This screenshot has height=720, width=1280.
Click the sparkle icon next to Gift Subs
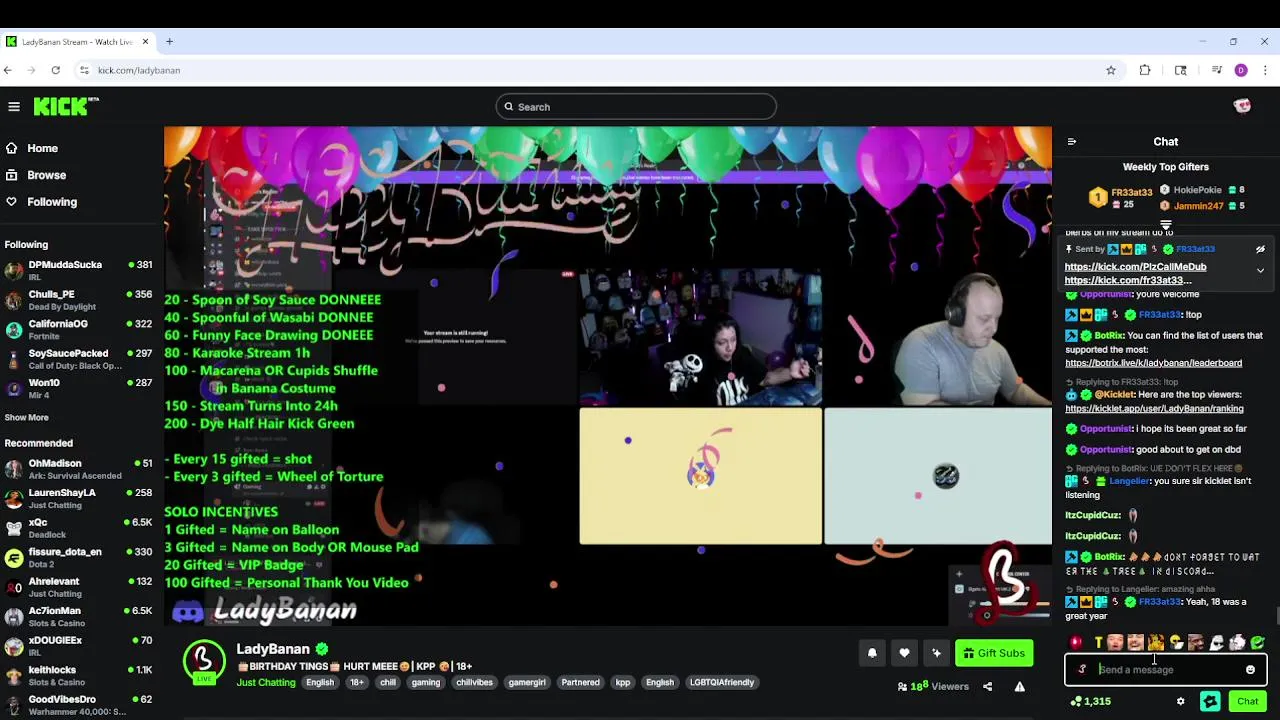(936, 653)
